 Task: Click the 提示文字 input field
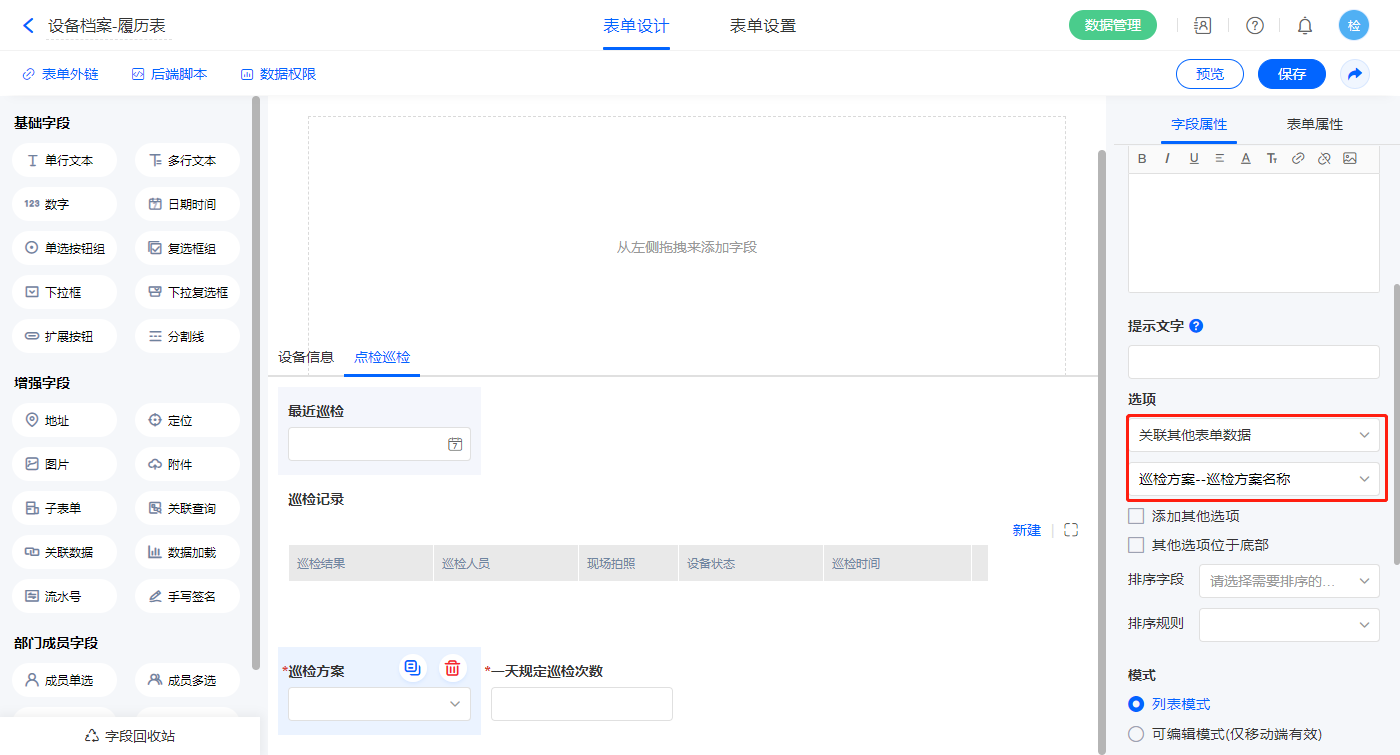[1253, 362]
